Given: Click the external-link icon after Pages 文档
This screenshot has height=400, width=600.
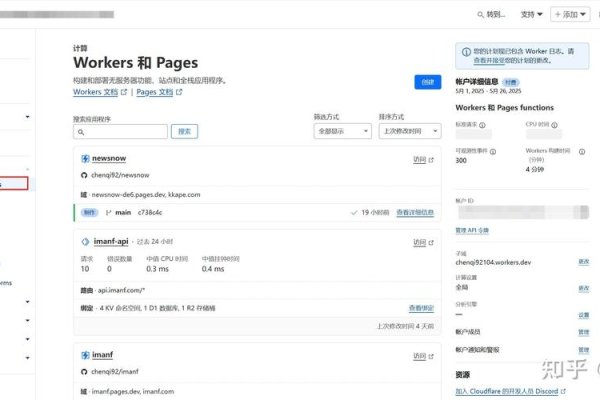Looking at the screenshot, I should (x=179, y=92).
